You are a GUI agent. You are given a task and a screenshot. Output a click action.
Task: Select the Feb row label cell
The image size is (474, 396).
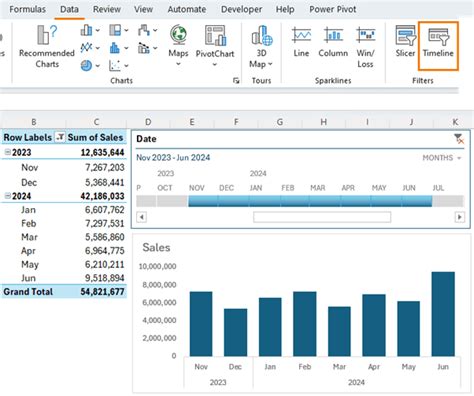[33, 223]
